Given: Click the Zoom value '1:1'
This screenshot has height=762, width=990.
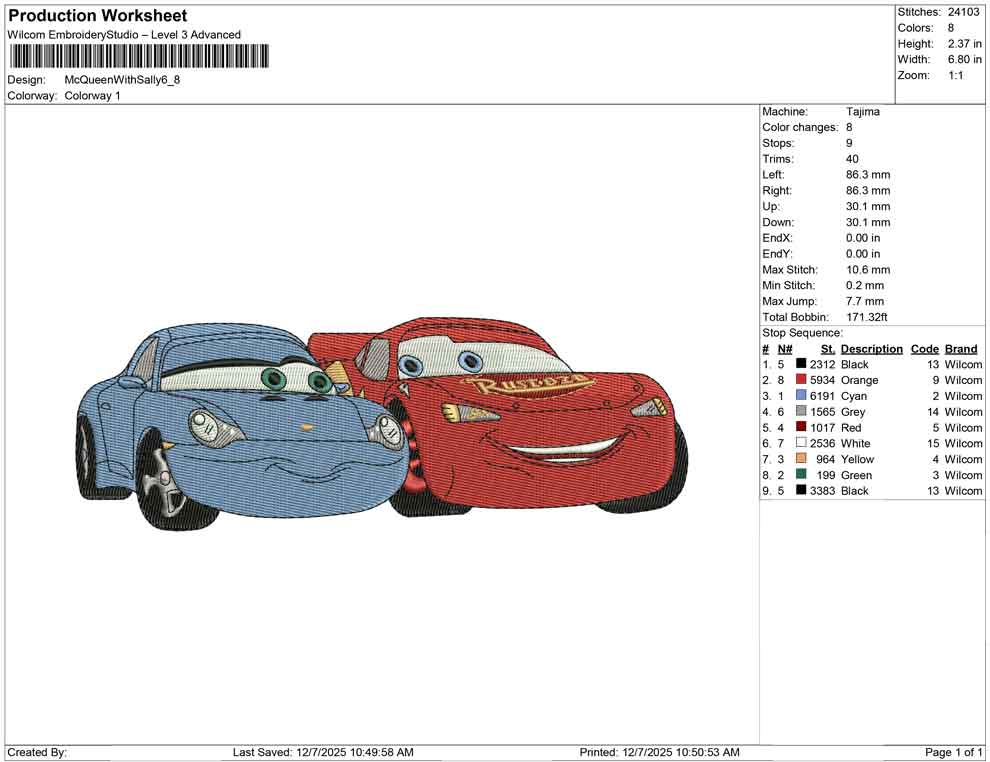Looking at the screenshot, I should coord(955,75).
